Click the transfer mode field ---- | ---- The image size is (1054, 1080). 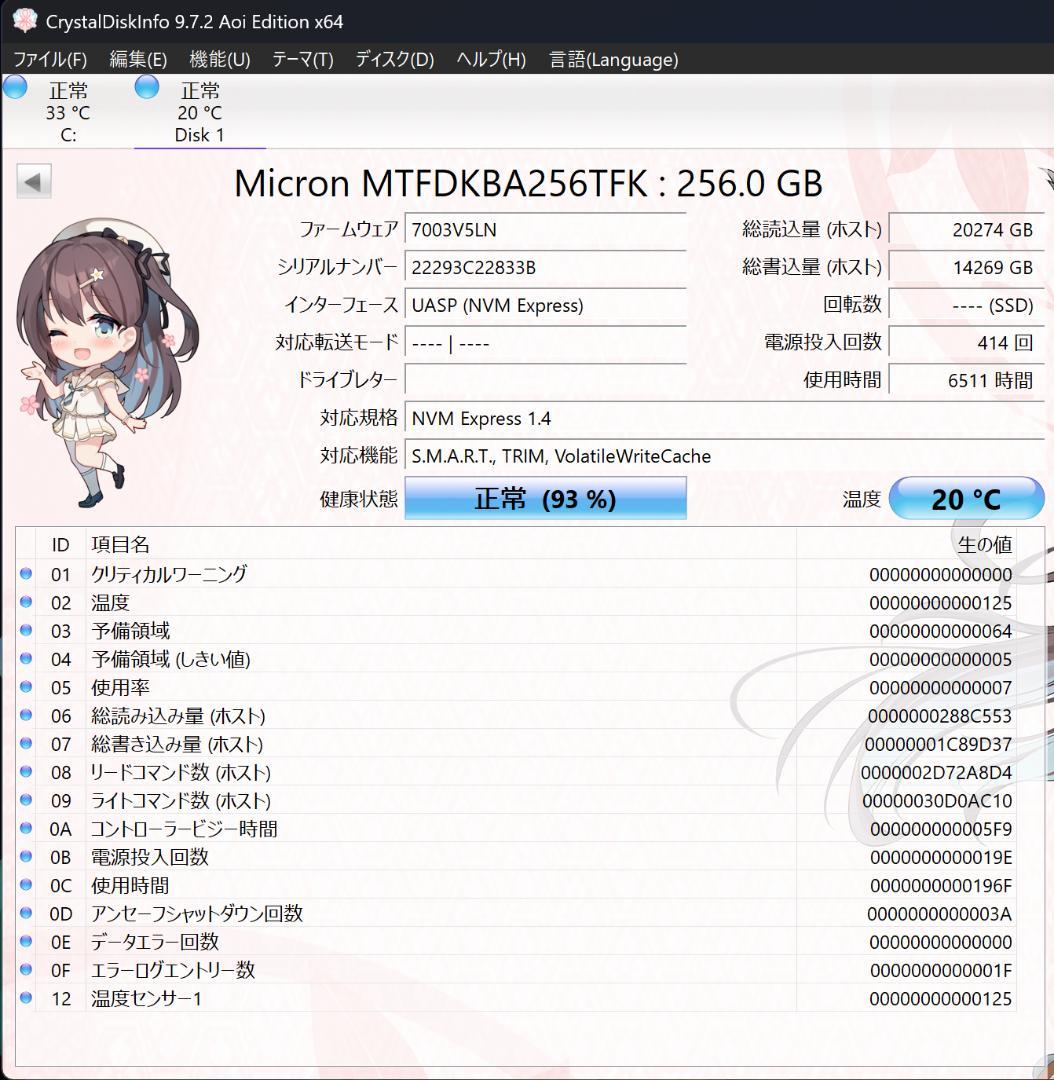(x=546, y=342)
